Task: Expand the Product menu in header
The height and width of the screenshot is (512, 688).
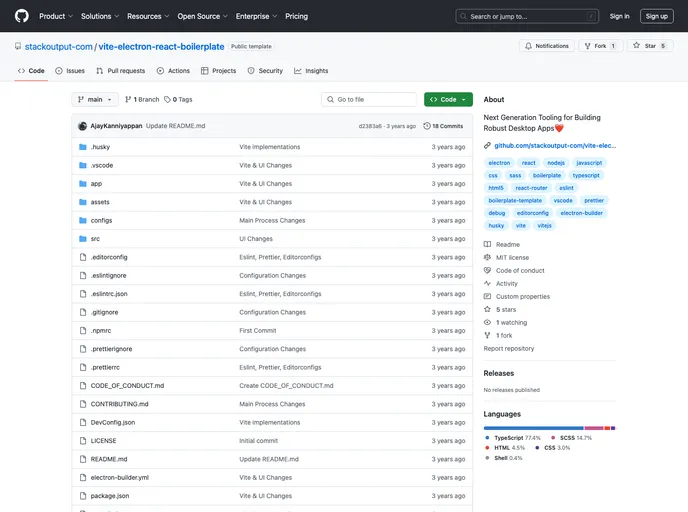Action: click(x=55, y=16)
